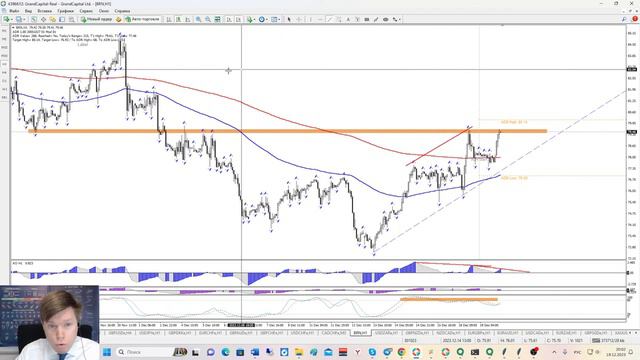Open Skype from the taskbar
640x360 pixels.
(372, 352)
